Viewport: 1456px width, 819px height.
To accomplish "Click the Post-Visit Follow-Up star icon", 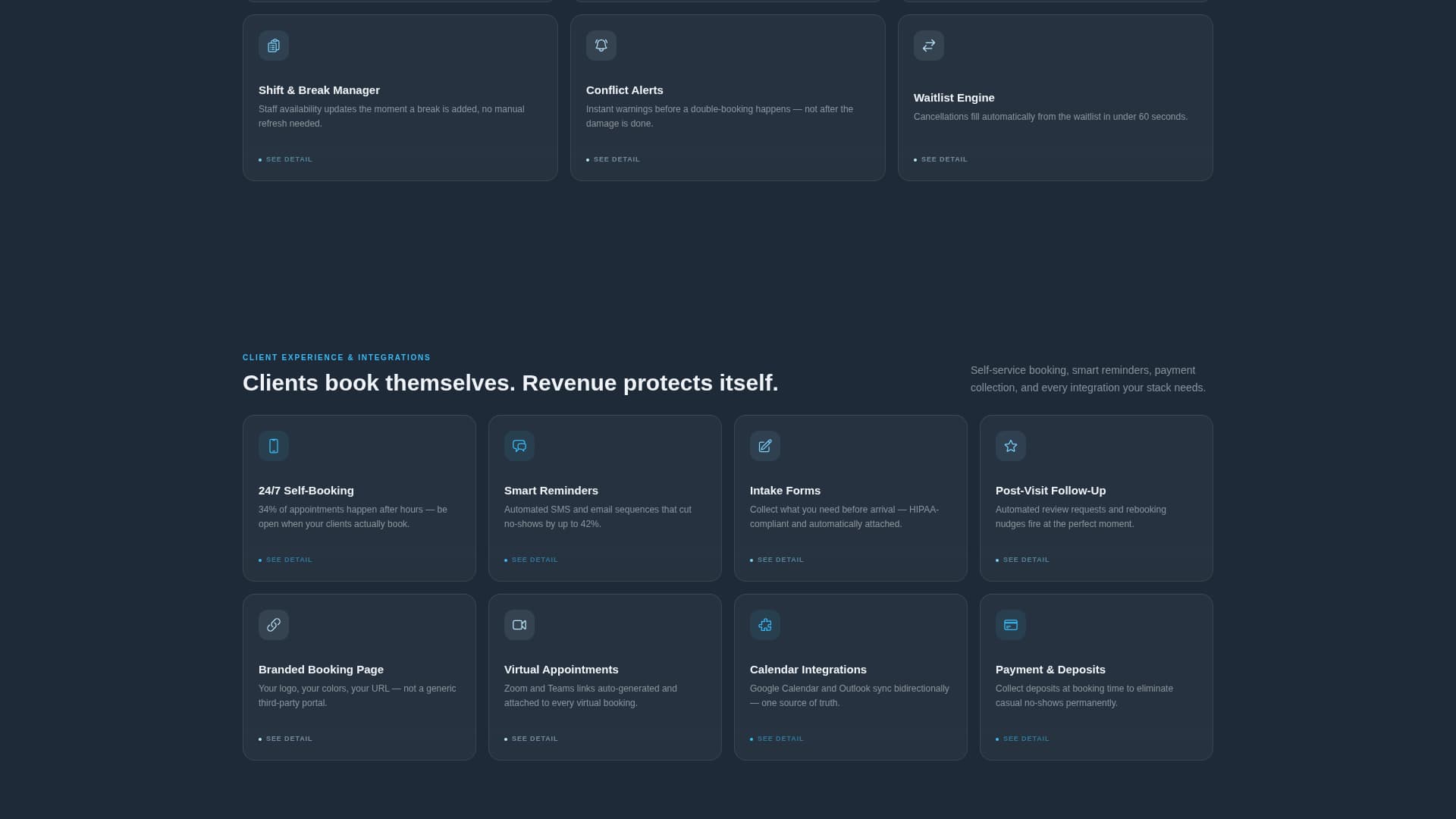I will pos(1010,446).
